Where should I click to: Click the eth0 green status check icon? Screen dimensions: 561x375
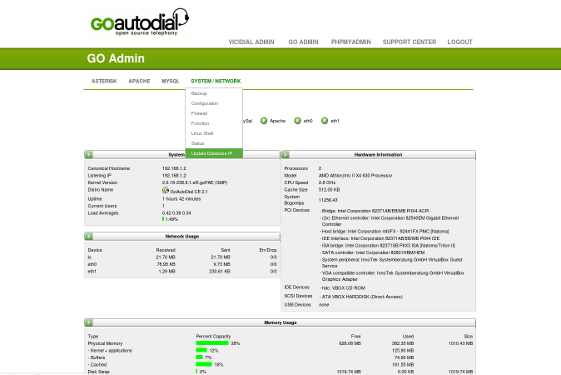297,121
